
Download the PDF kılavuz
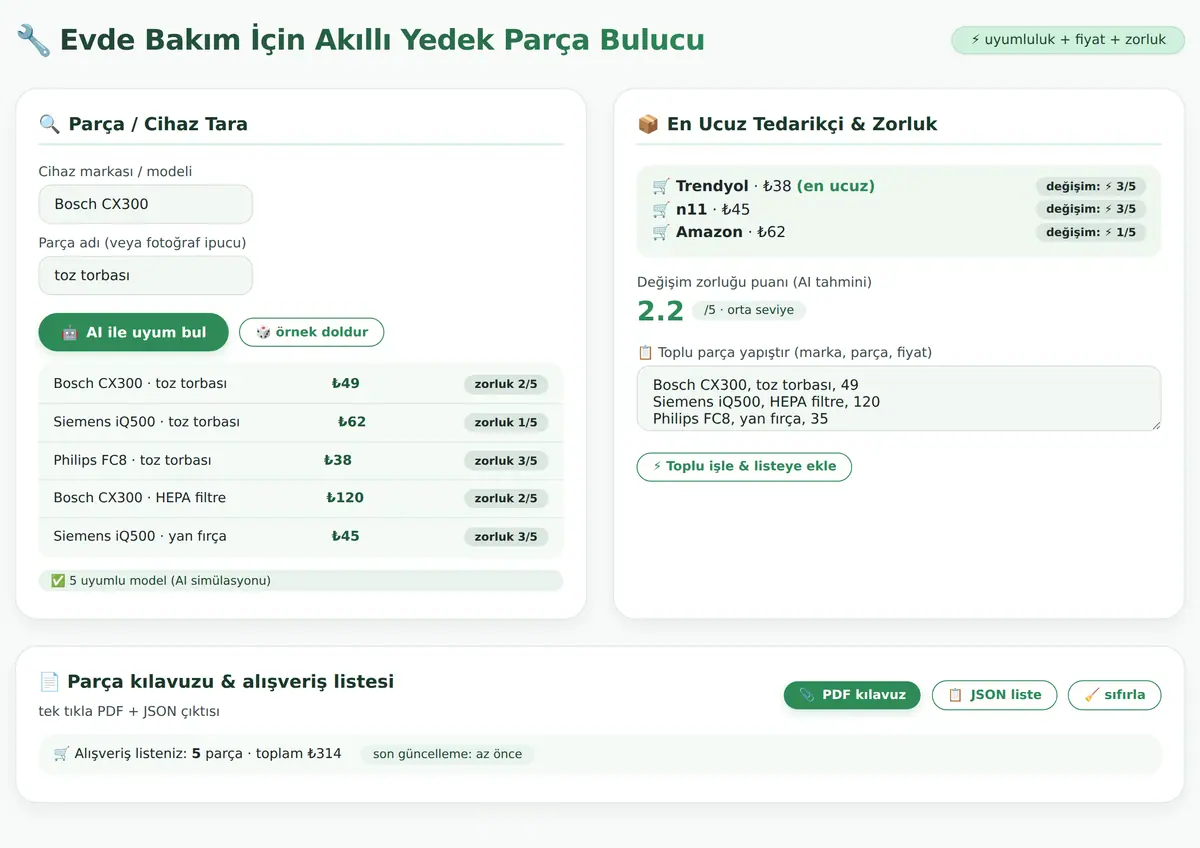point(852,695)
